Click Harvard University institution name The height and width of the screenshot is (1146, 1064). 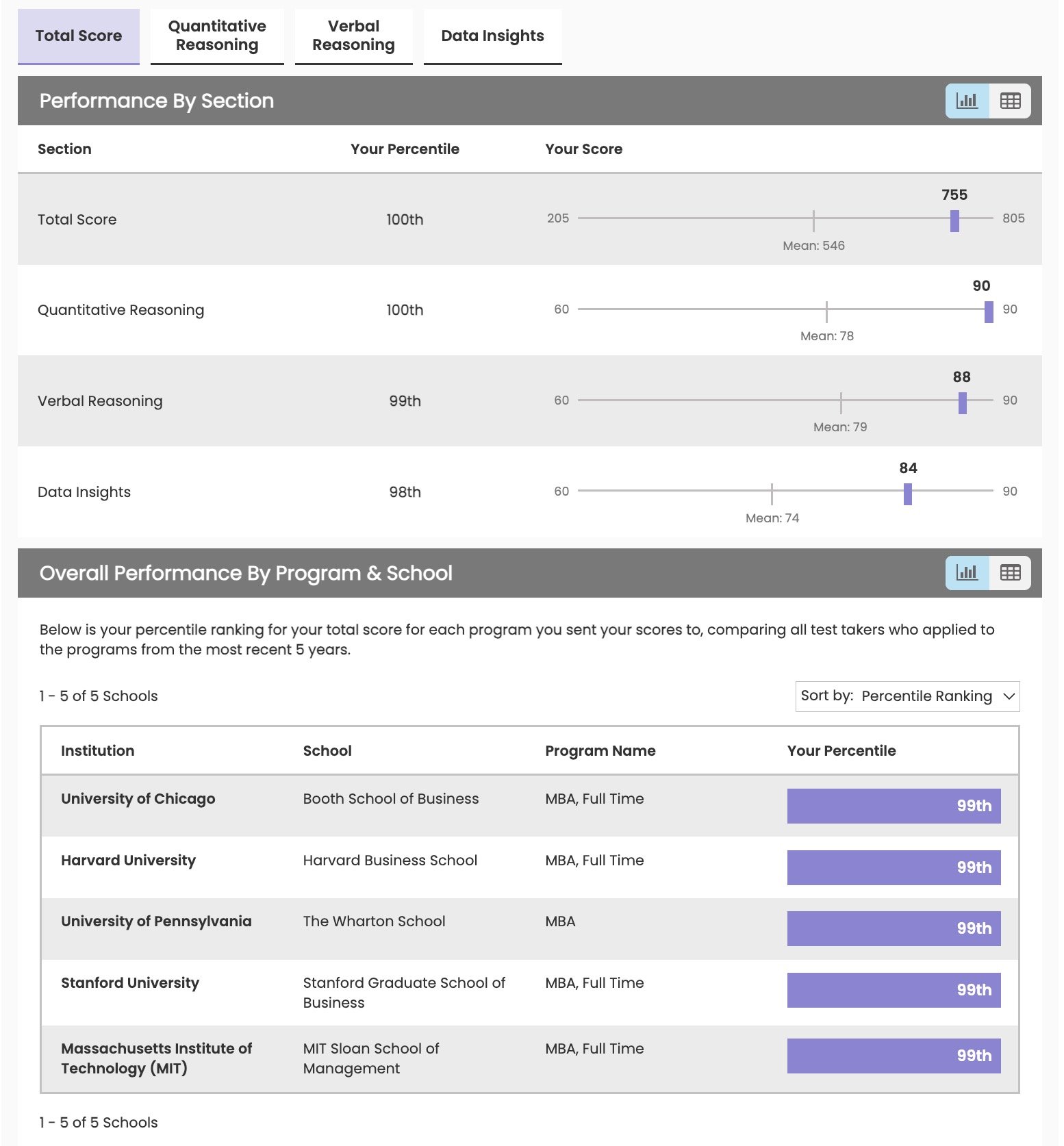click(x=128, y=861)
